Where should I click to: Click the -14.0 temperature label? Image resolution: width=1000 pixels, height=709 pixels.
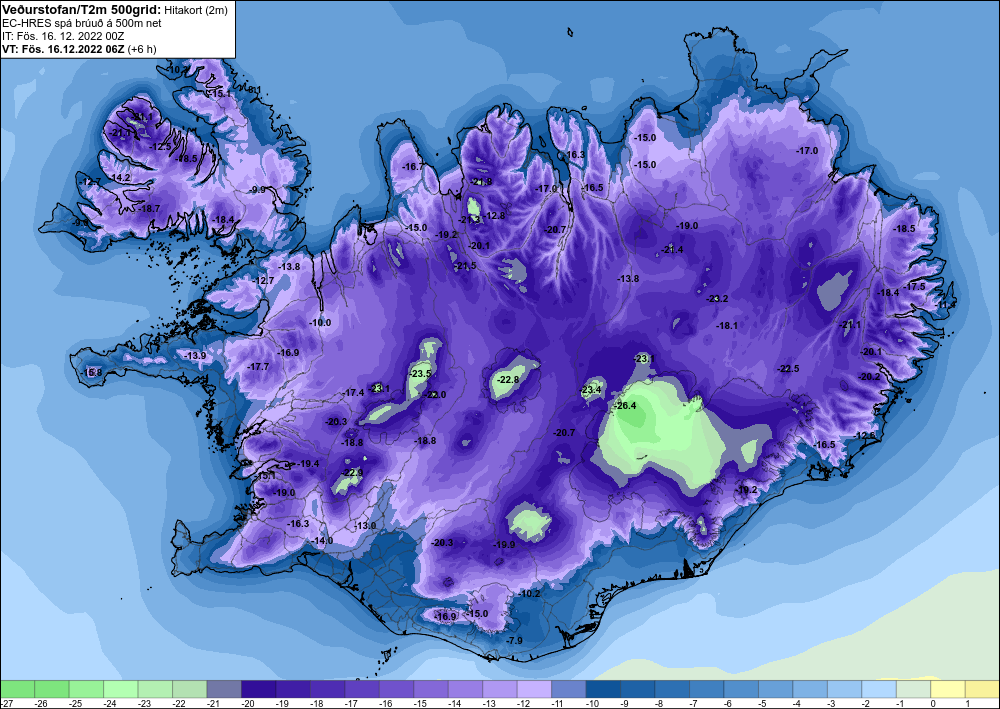[323, 541]
